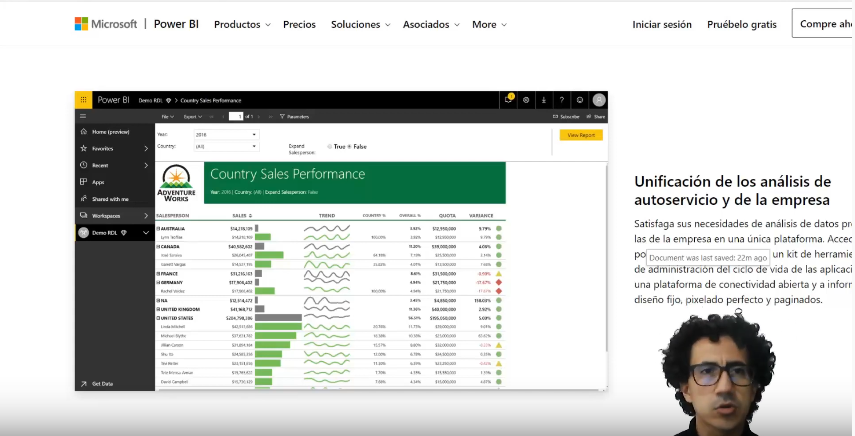
Task: Click the notifications icon in Power BI header
Action: click(508, 100)
